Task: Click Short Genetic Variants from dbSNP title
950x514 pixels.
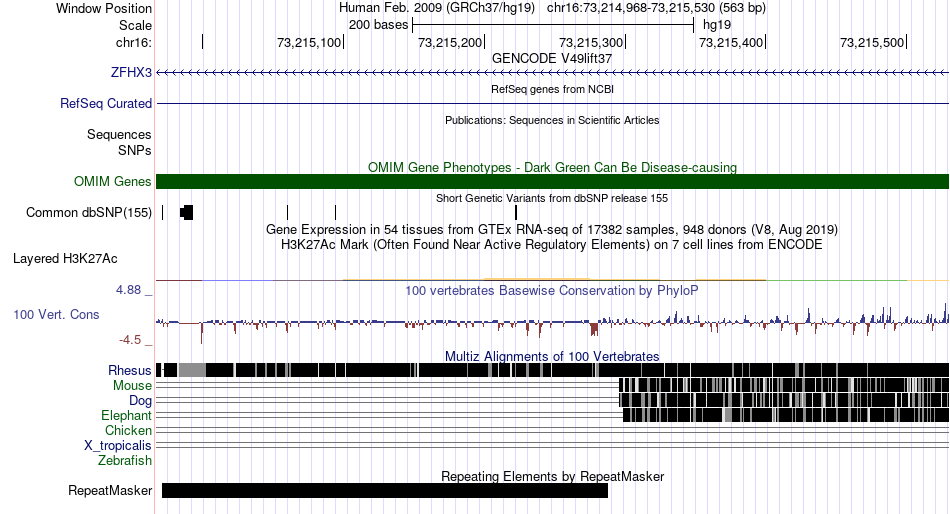Action: click(552, 198)
